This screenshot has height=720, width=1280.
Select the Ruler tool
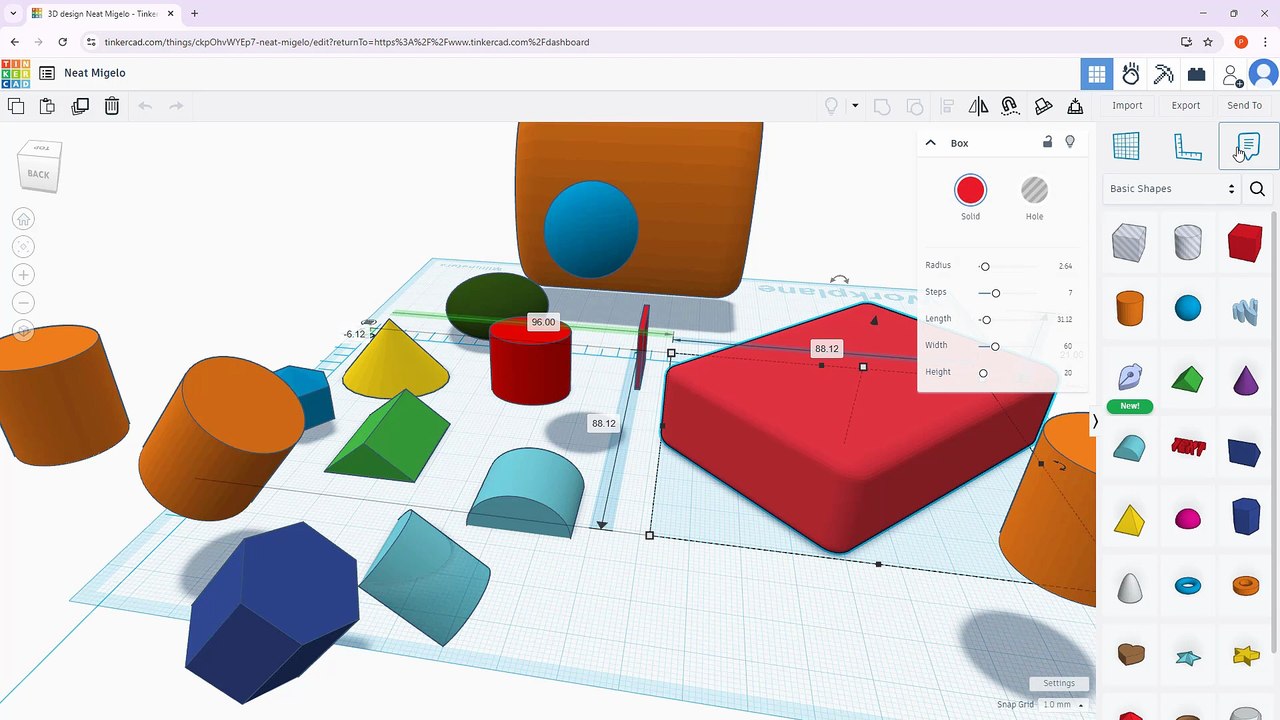(x=1187, y=146)
